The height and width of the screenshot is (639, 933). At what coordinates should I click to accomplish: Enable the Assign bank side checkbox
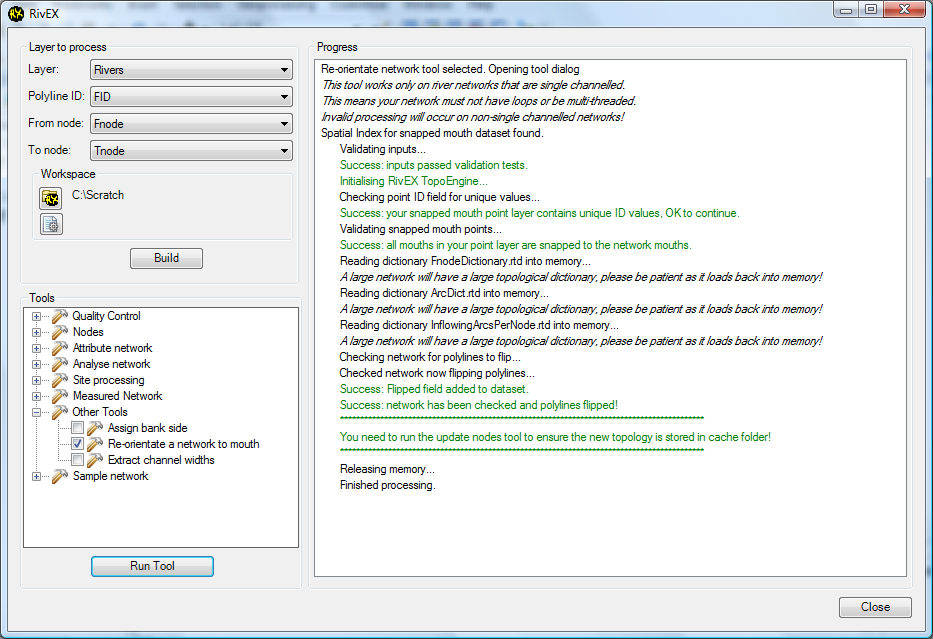point(77,428)
